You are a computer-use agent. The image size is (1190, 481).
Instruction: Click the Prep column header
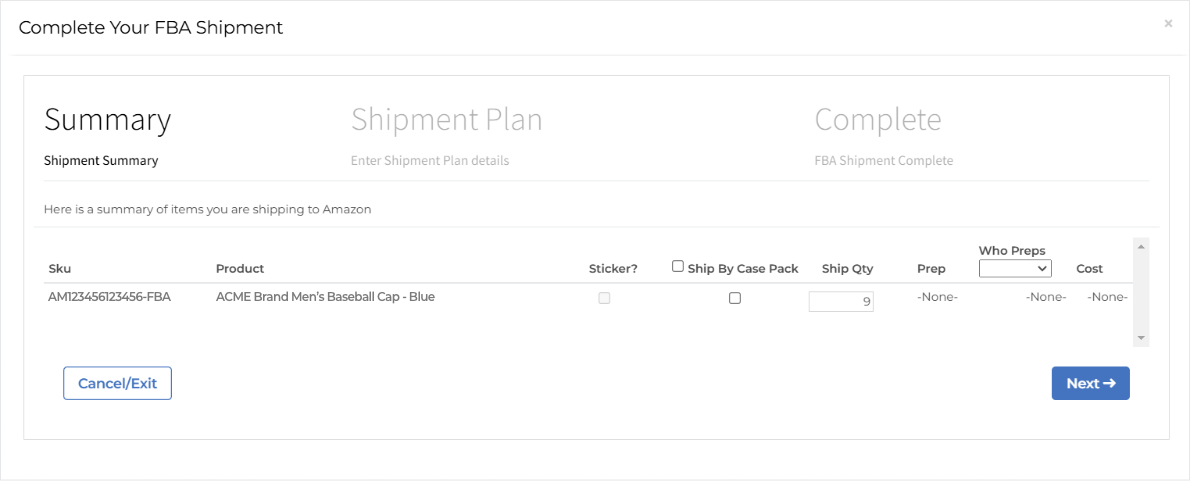[x=931, y=268]
